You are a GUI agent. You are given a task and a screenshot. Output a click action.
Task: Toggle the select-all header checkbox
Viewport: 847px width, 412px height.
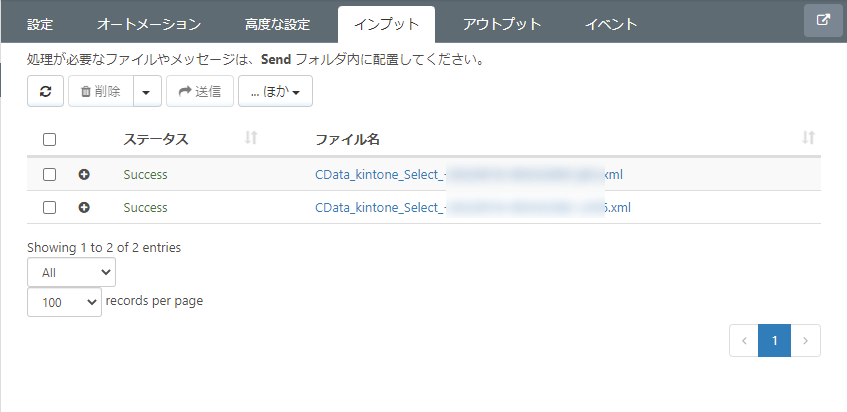pyautogui.click(x=49, y=140)
